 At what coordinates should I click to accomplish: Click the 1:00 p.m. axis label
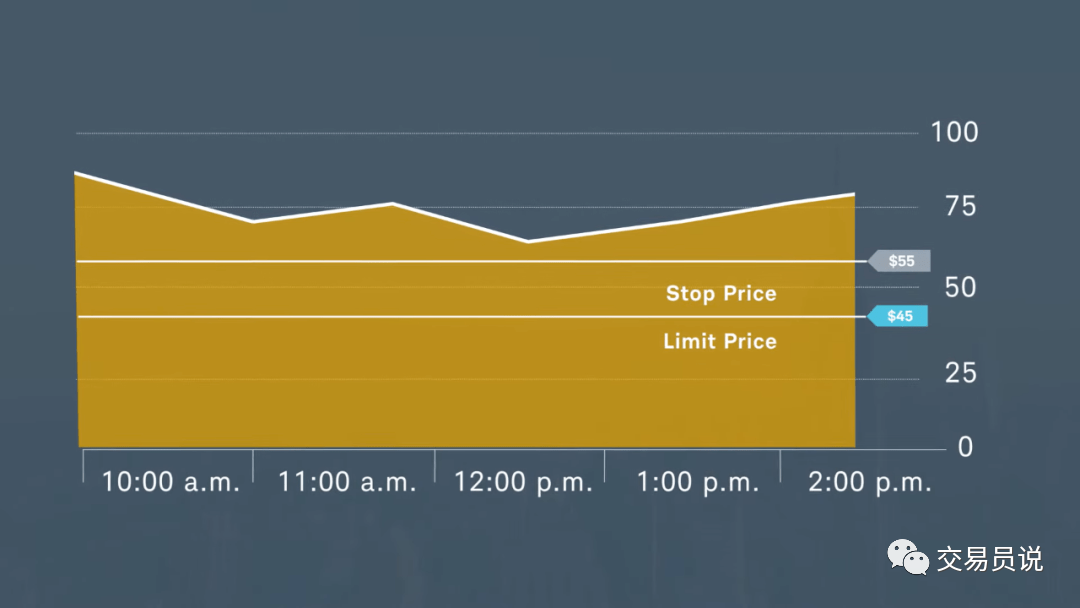point(698,482)
